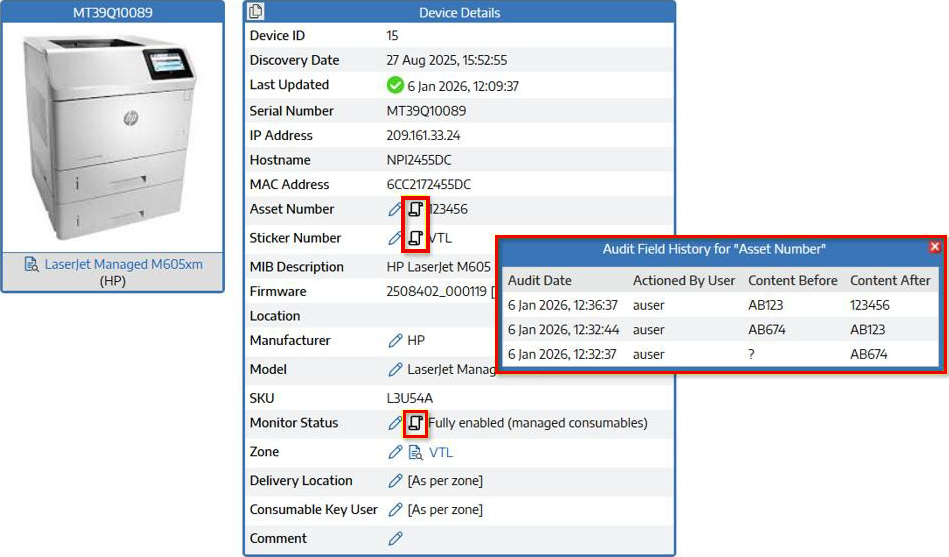Open audit history for Sticker Number
This screenshot has height=557, width=949.
415,238
